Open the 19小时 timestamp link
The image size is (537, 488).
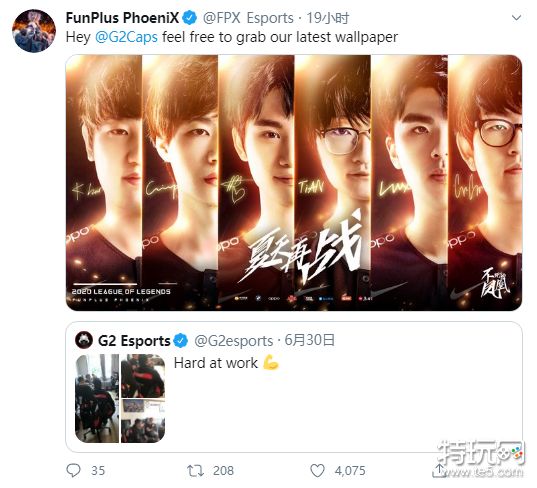328,18
